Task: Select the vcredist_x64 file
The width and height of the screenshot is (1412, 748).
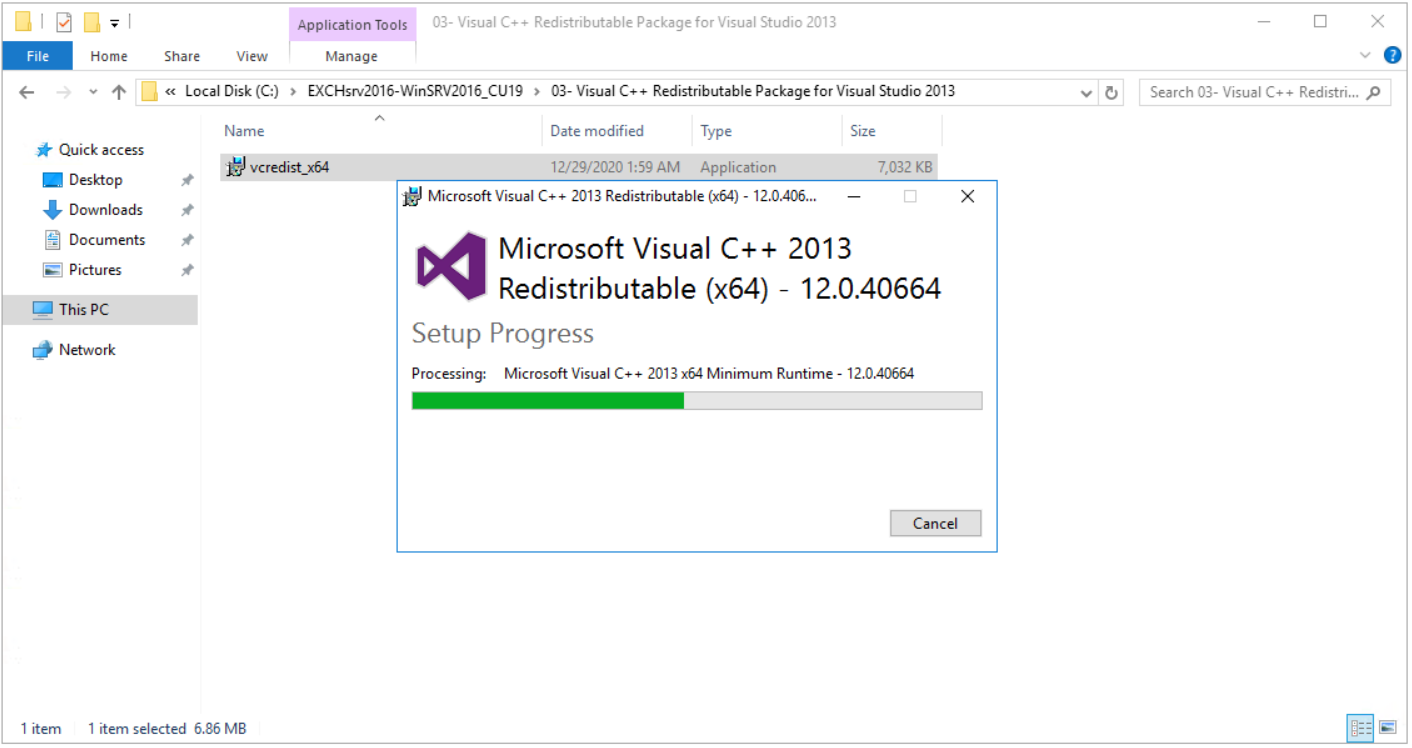Action: coord(578,167)
